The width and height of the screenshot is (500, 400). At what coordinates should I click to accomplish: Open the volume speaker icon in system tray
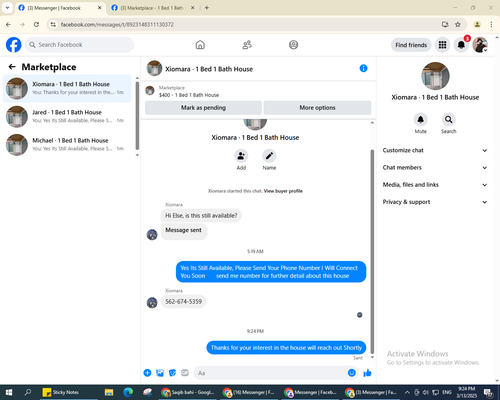click(426, 392)
